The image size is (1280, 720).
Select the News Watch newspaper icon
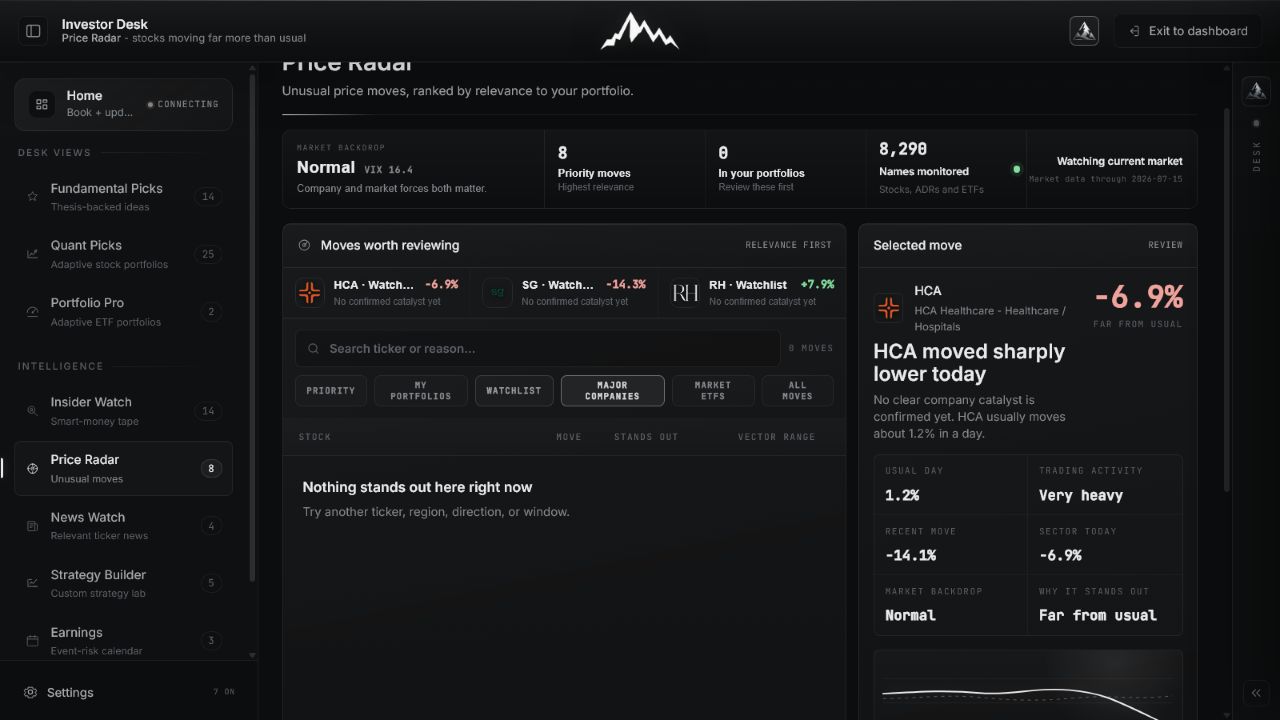32,526
